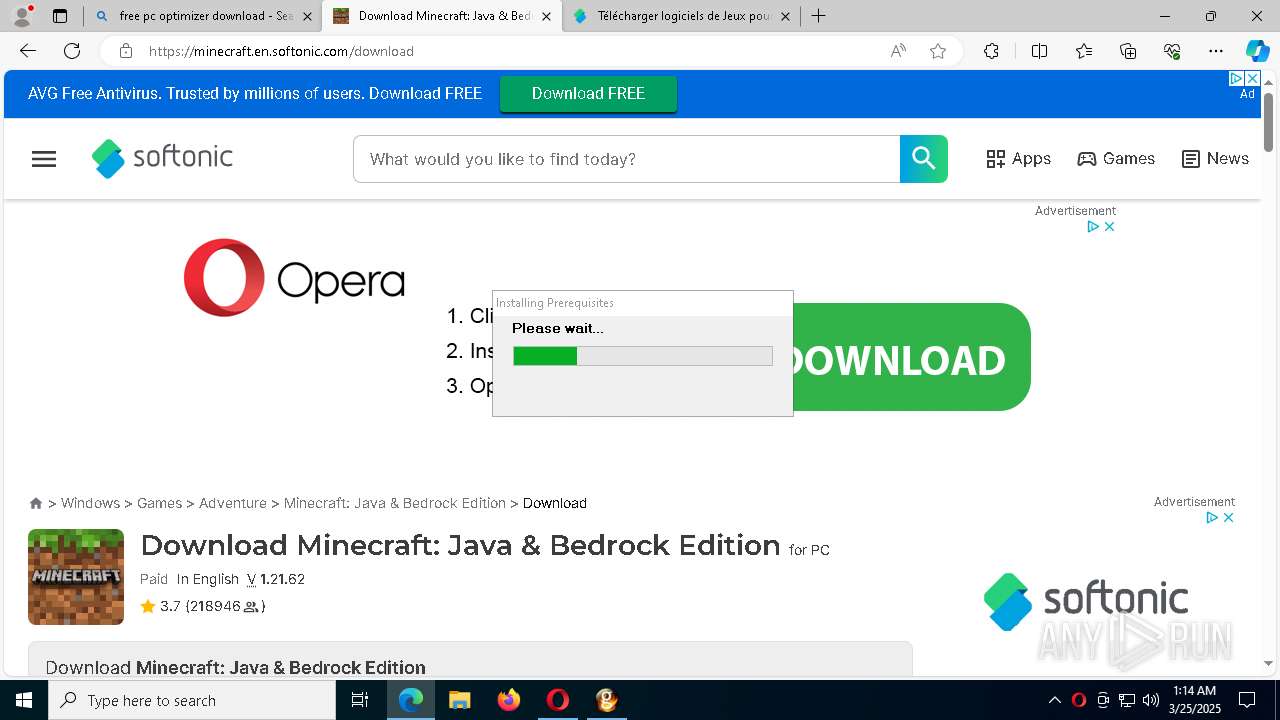Activate Read aloud icon in address bar
Viewport: 1280px width, 720px height.
pos(898,51)
